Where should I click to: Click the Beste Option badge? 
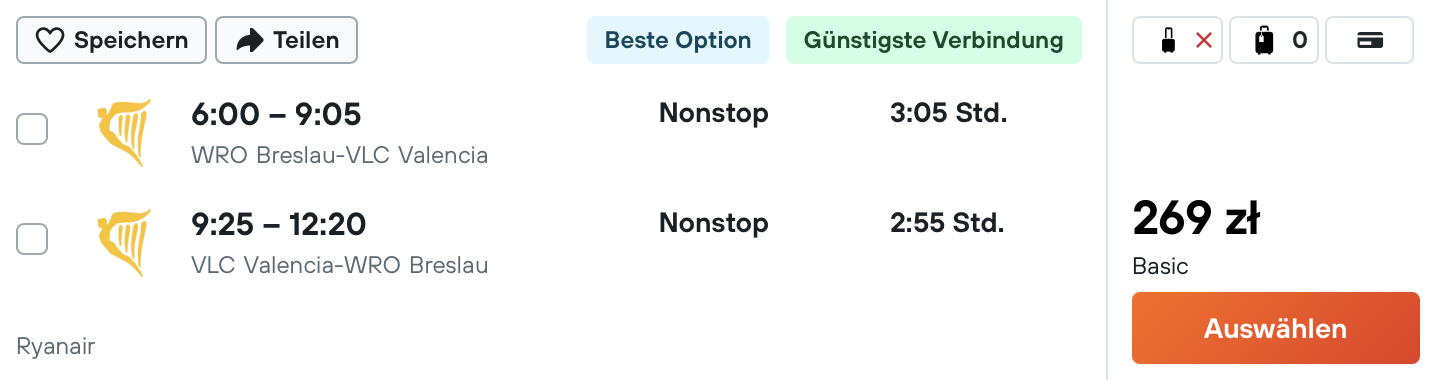(678, 40)
